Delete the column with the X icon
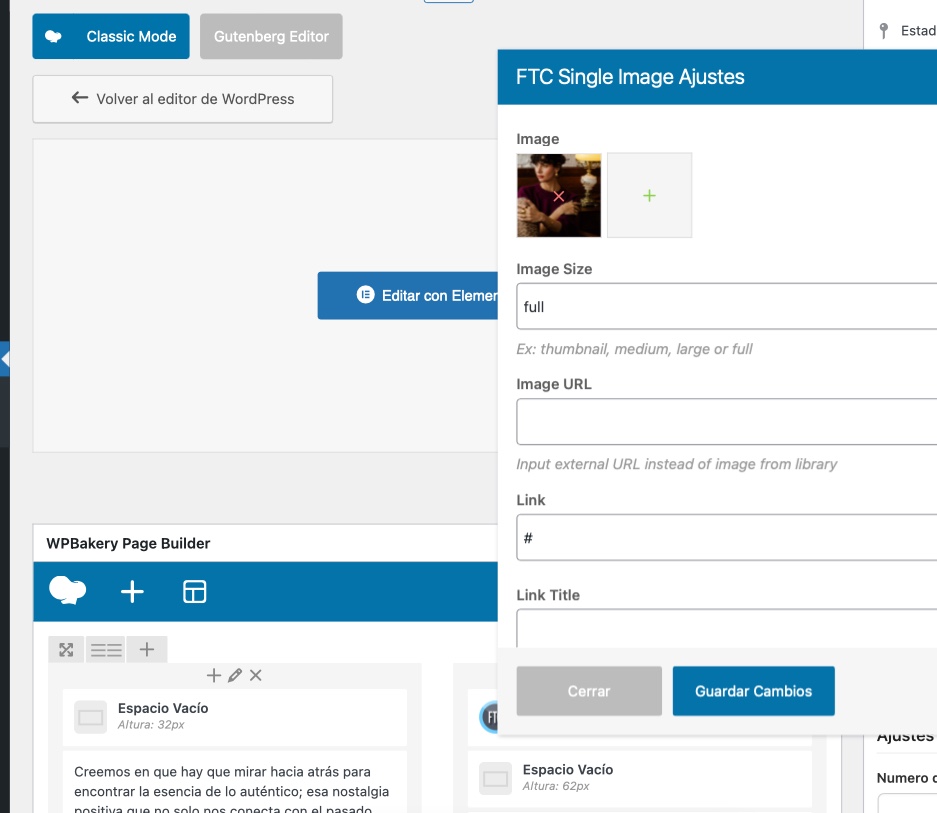Screen dimensions: 937x813 click(256, 676)
